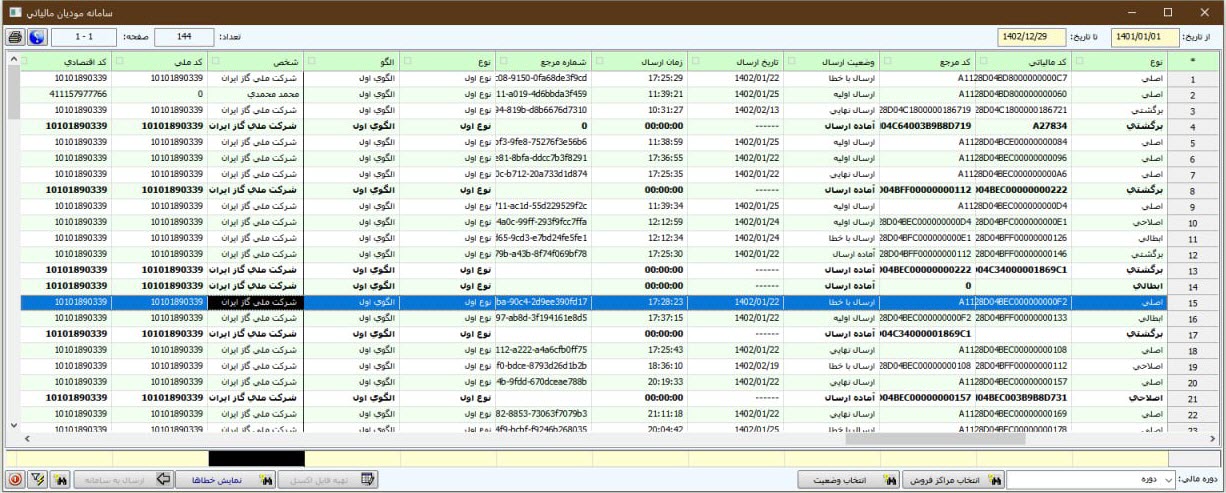This screenshot has height=493, width=1226.
Task: Click the standalone binoculars search icon
Action: (x=60, y=480)
